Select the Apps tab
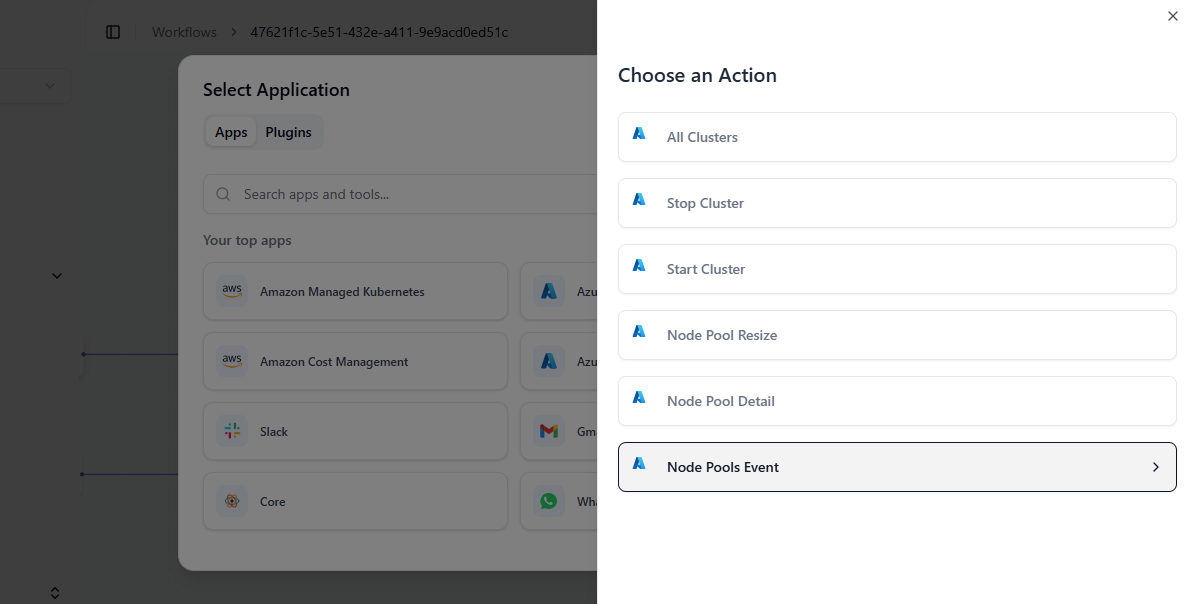Image resolution: width=1192 pixels, height=604 pixels. point(231,132)
